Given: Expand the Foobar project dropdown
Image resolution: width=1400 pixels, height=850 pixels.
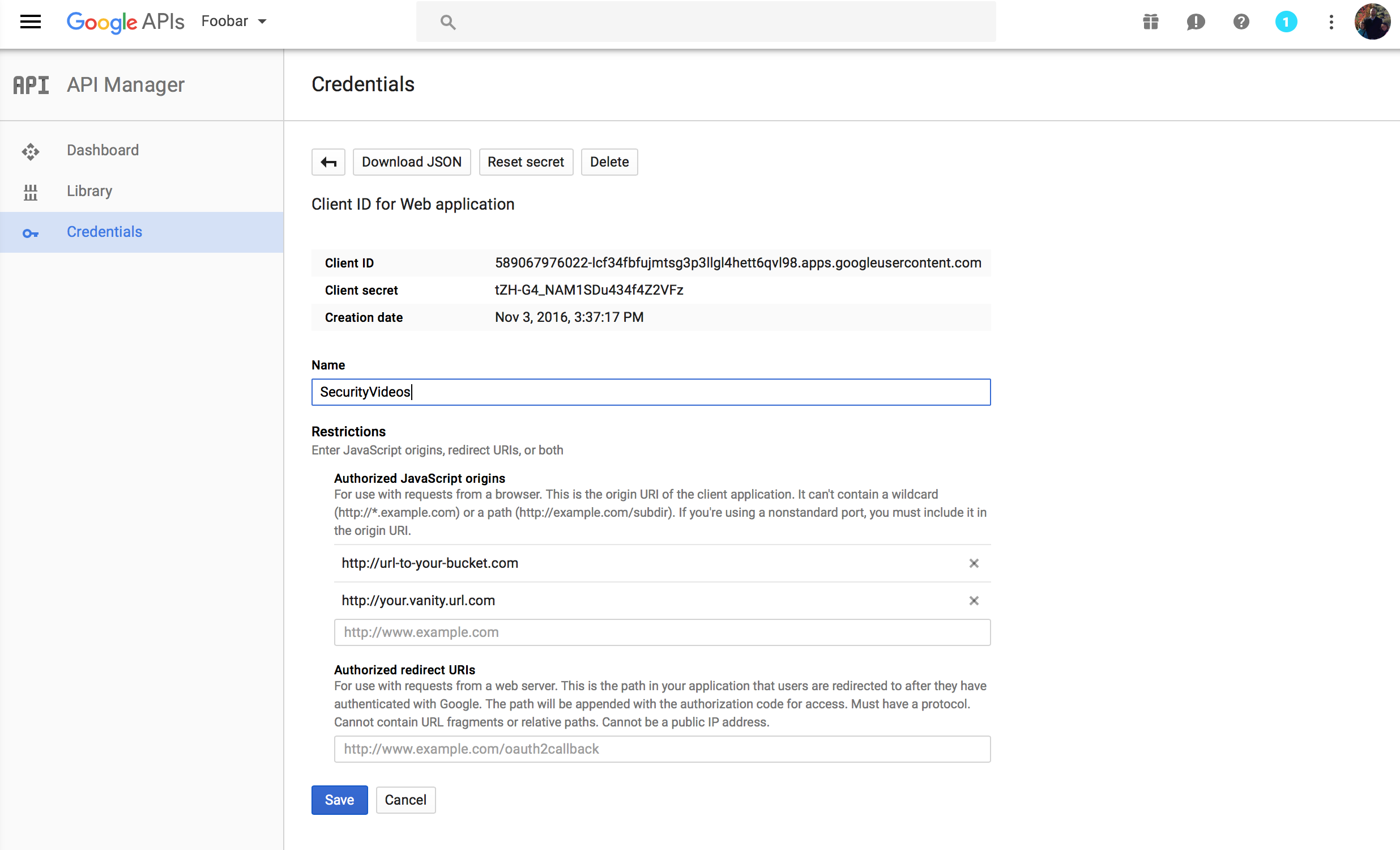Looking at the screenshot, I should (x=233, y=22).
